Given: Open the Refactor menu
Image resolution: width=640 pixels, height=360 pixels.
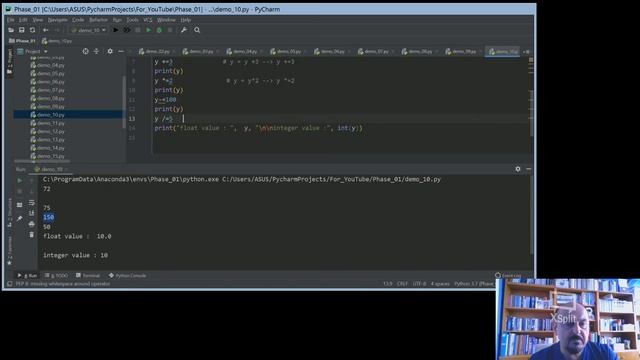Looking at the screenshot, I should [98, 20].
